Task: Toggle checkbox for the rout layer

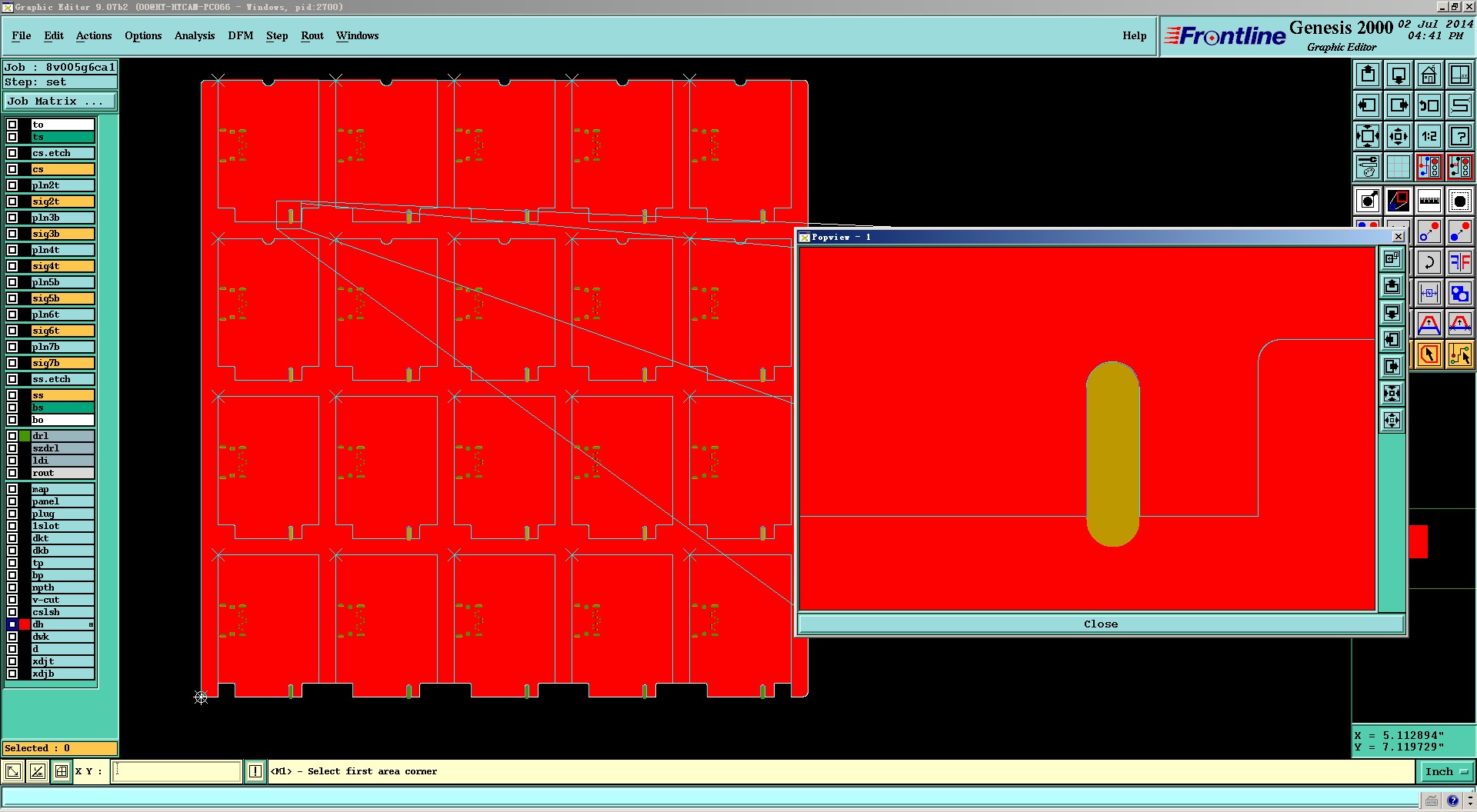Action: point(12,473)
